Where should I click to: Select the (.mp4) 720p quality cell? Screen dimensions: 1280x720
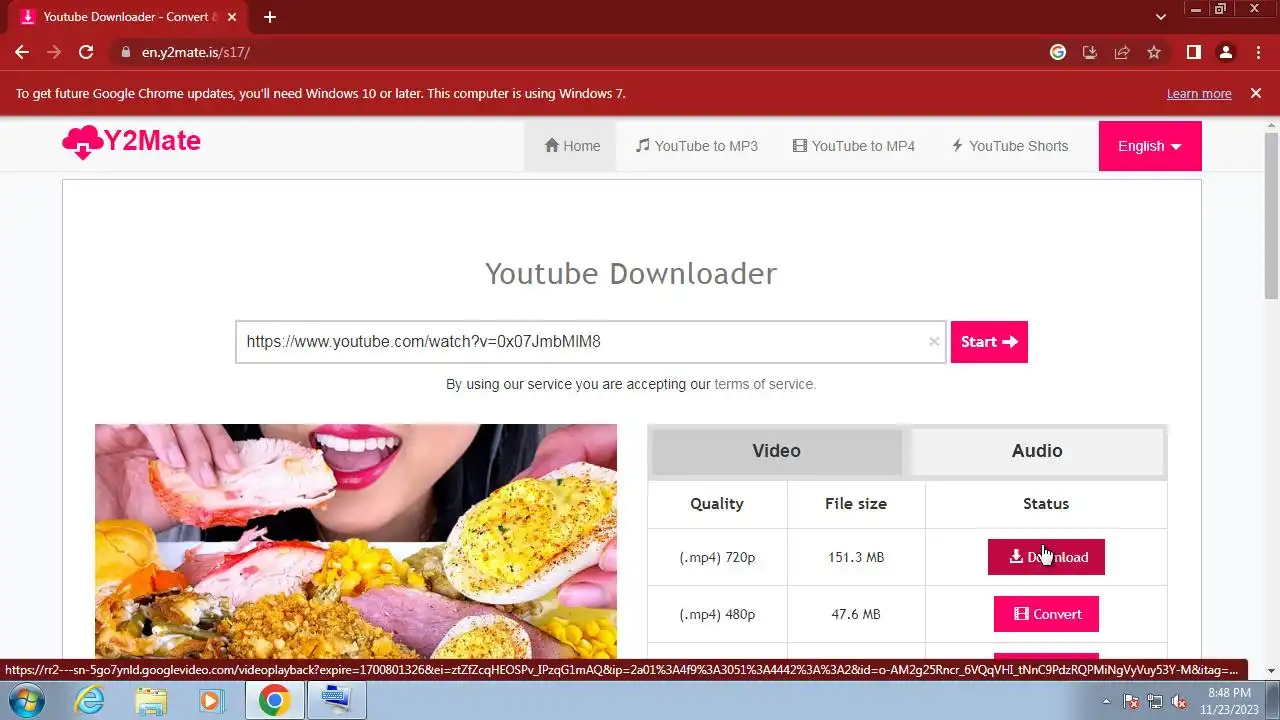(x=717, y=557)
